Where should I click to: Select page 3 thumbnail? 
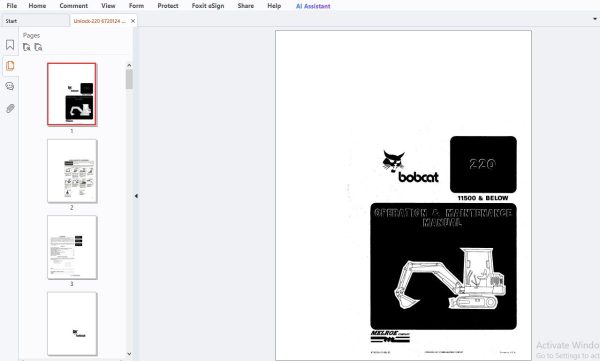72,247
